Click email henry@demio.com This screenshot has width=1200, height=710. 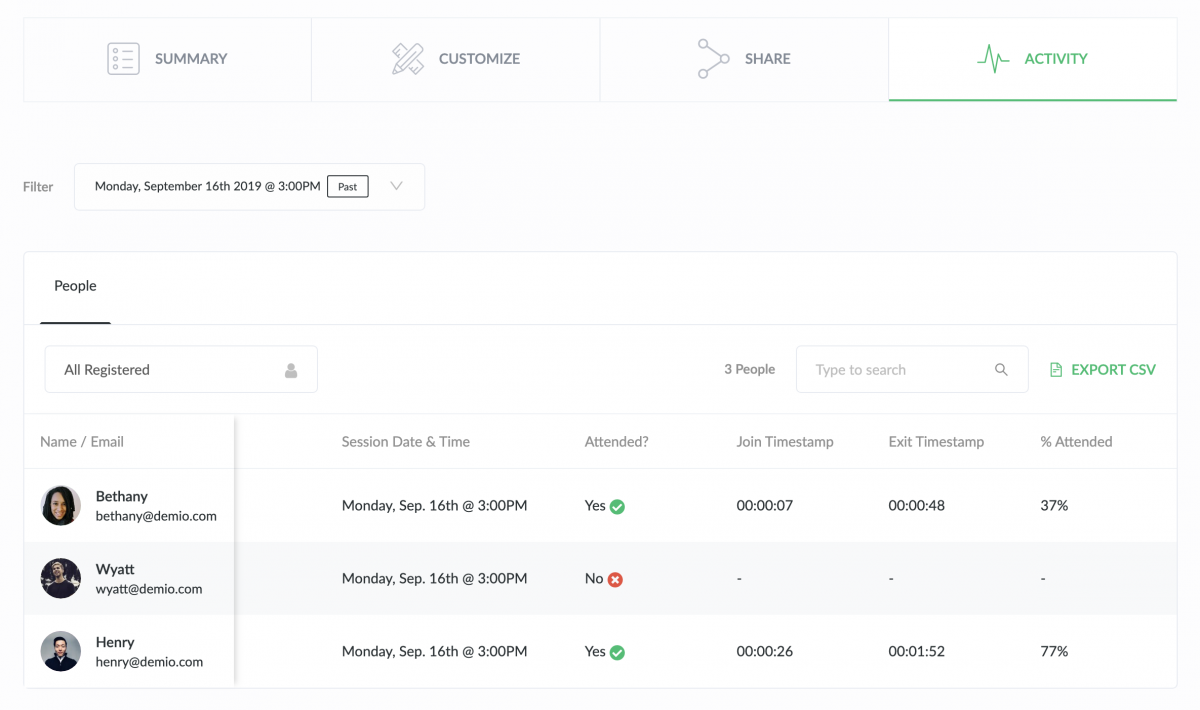[150, 662]
